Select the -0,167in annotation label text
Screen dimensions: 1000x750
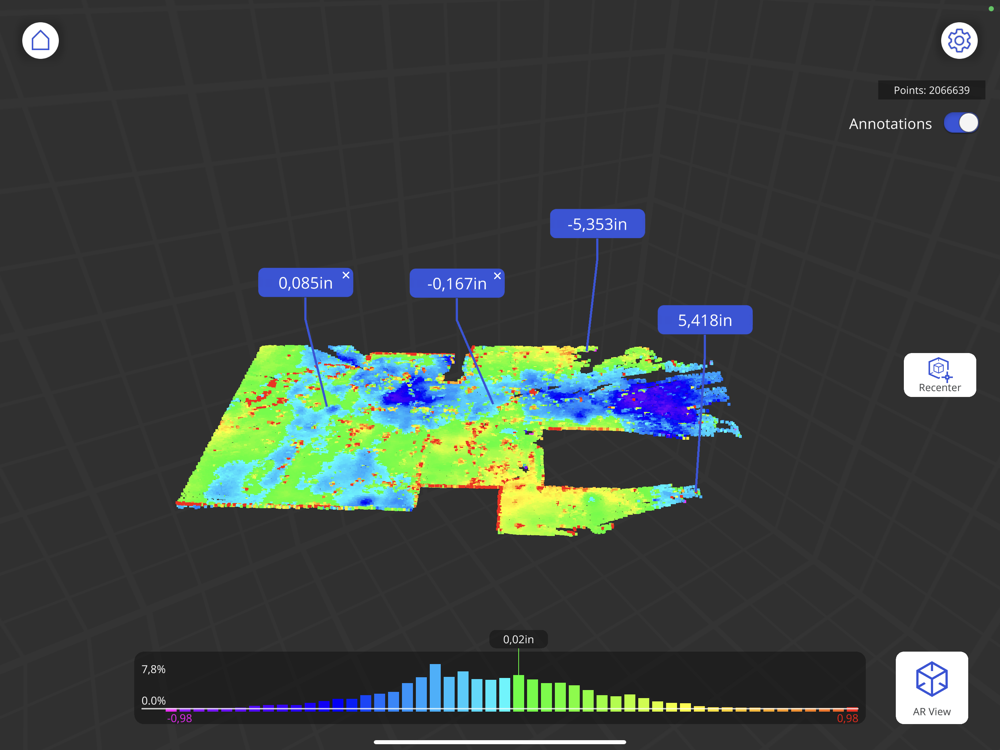point(457,283)
